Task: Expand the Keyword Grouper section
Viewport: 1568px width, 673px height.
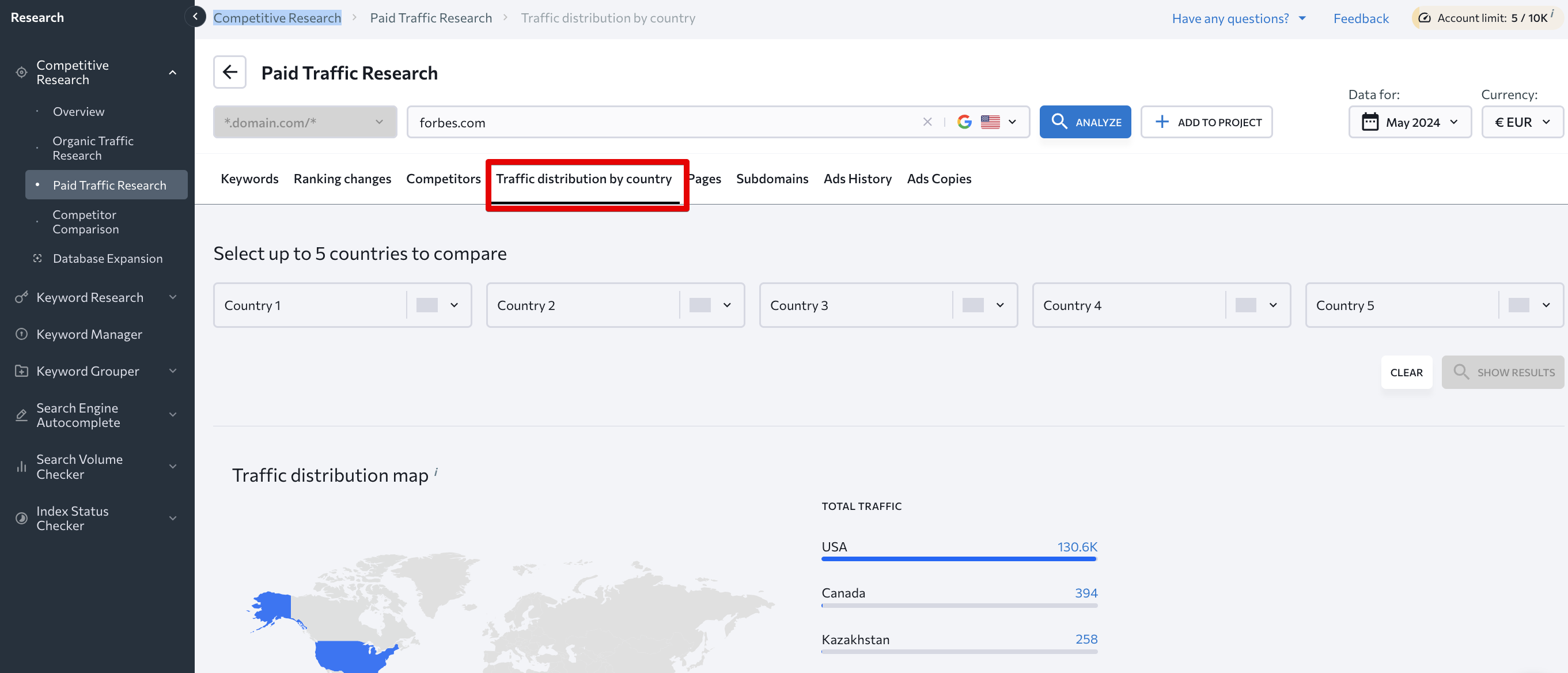Action: click(173, 371)
